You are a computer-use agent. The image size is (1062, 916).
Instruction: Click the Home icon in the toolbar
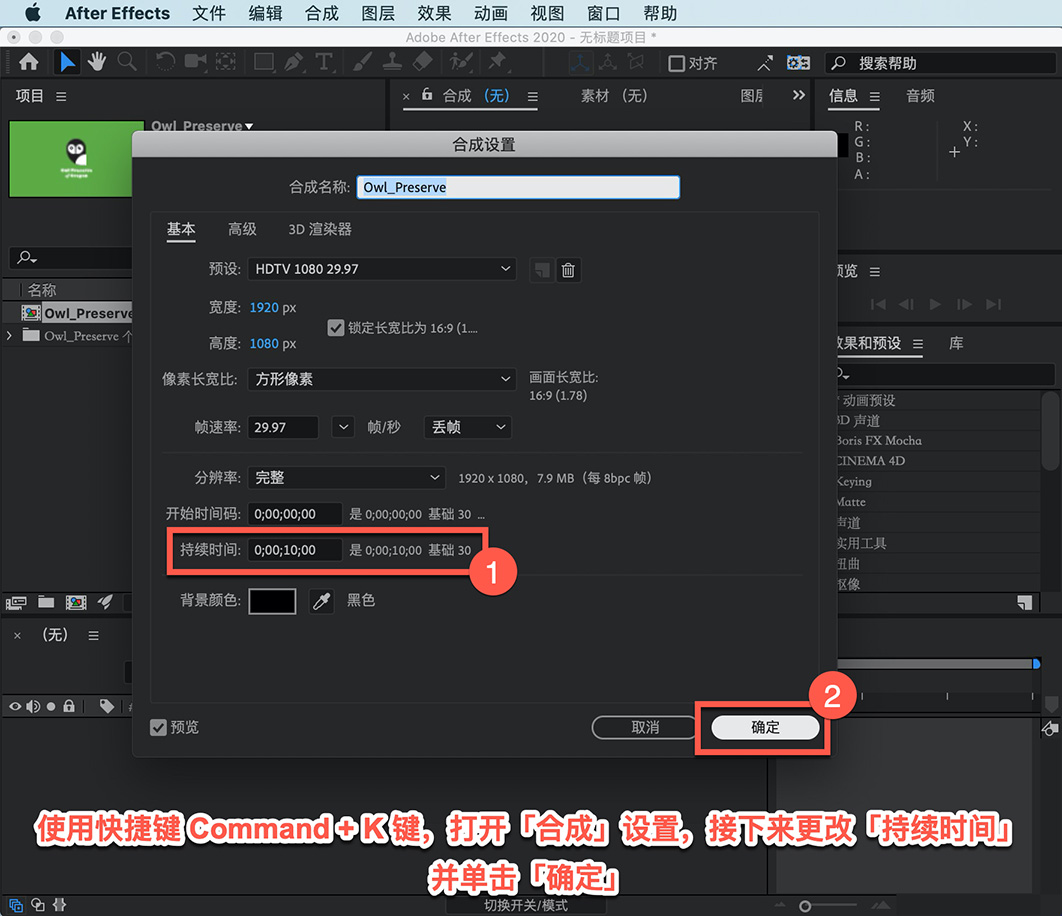pos(28,62)
